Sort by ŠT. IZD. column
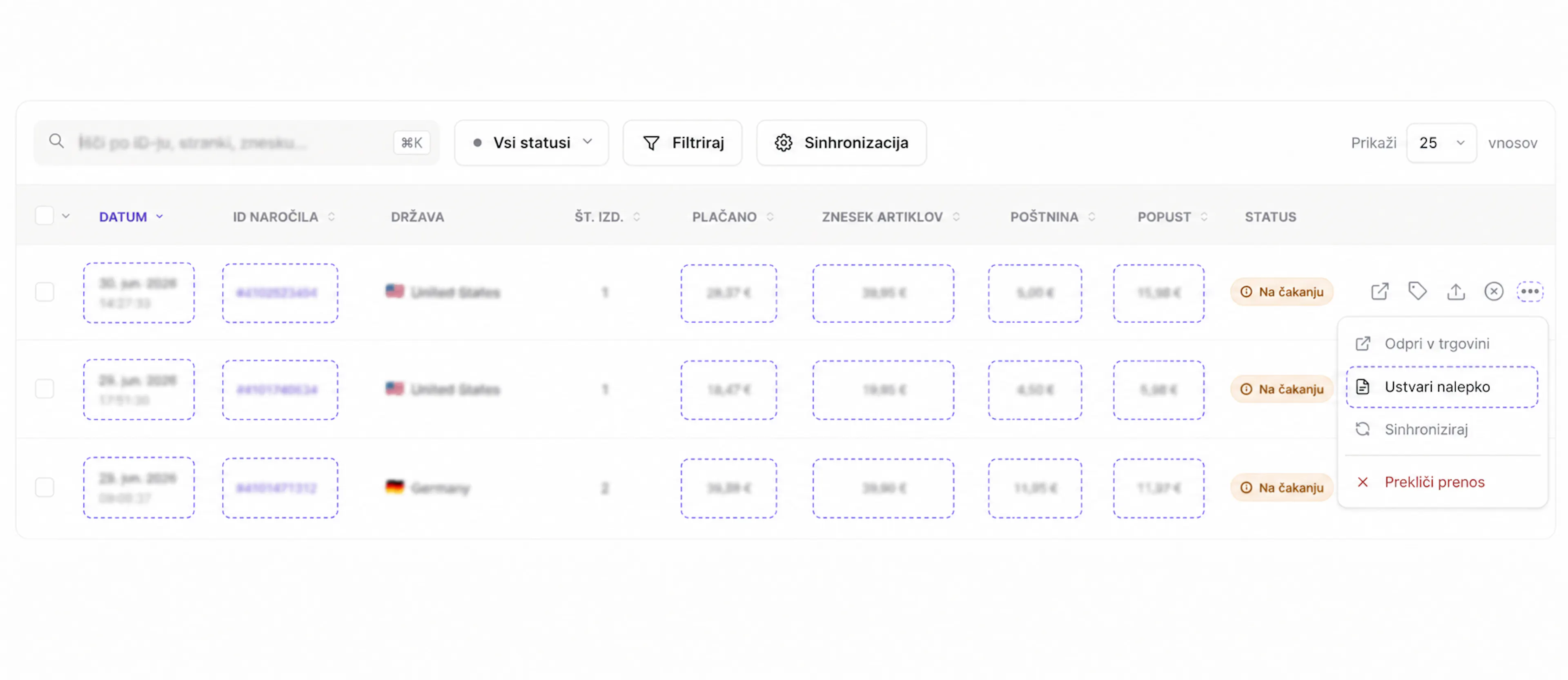1568x680 pixels. 607,217
